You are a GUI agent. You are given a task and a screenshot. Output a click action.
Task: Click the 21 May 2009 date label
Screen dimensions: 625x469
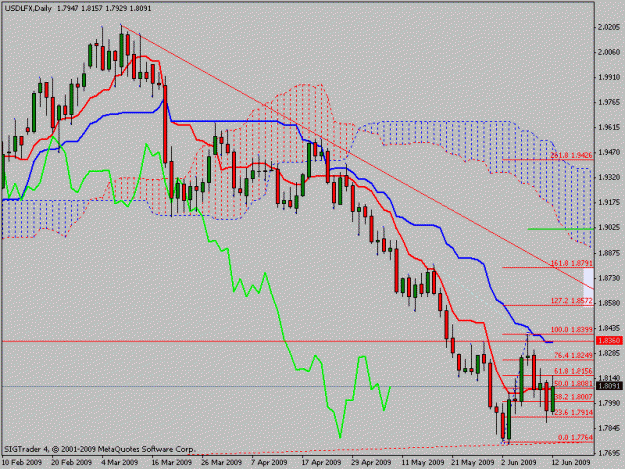[x=473, y=462]
